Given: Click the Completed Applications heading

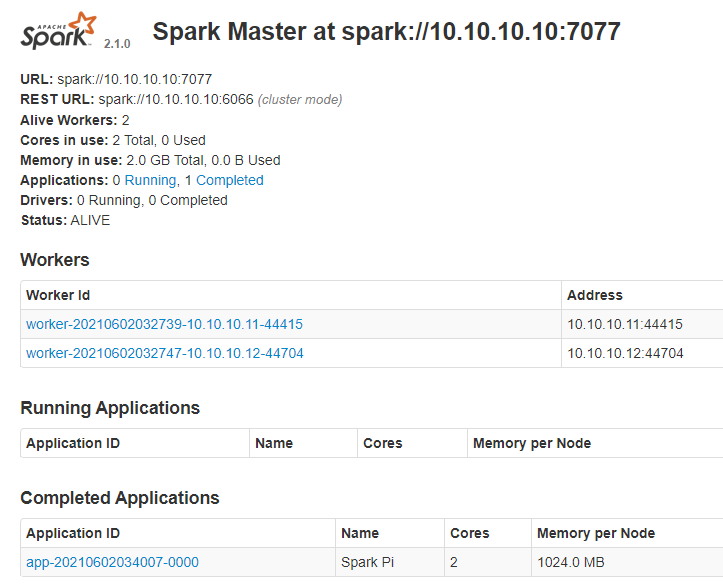Looking at the screenshot, I should [120, 498].
